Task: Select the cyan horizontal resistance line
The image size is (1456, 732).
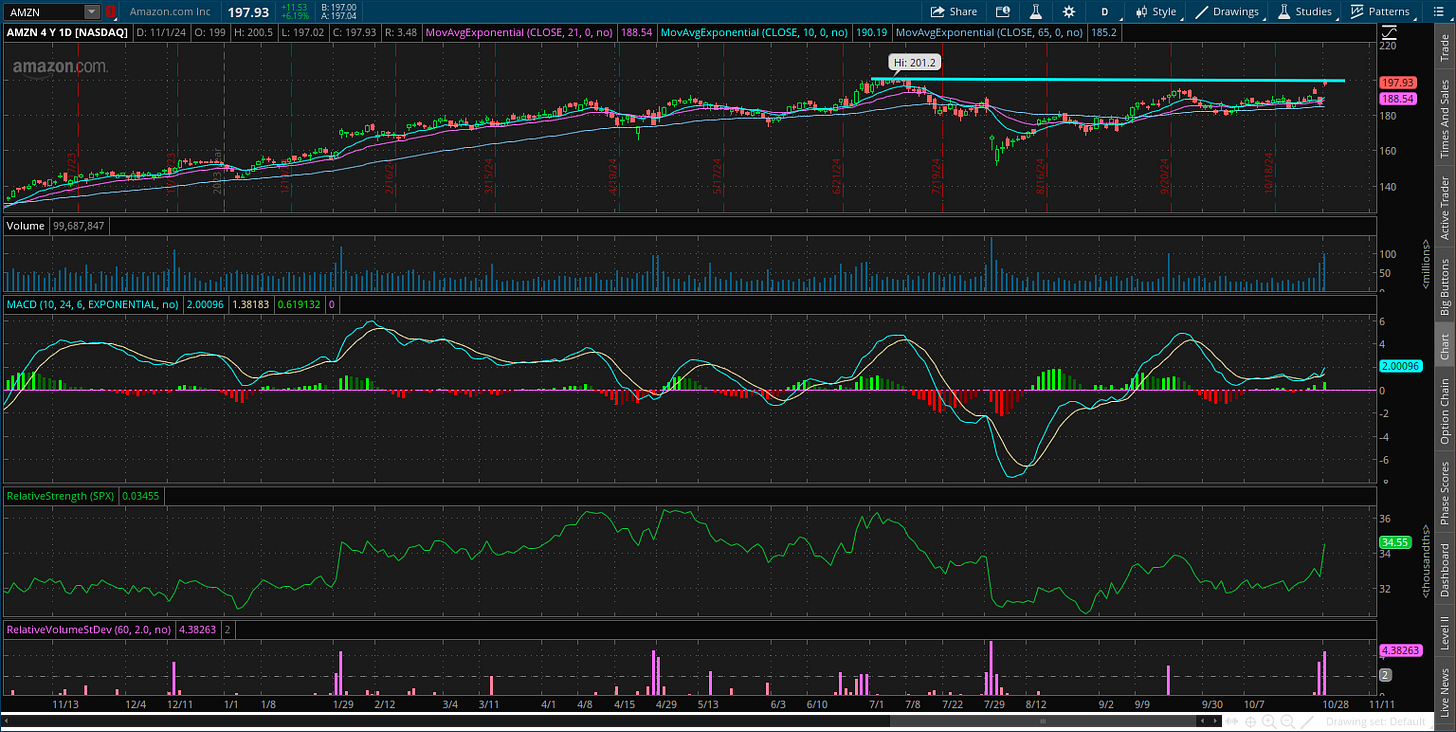Action: (1108, 80)
